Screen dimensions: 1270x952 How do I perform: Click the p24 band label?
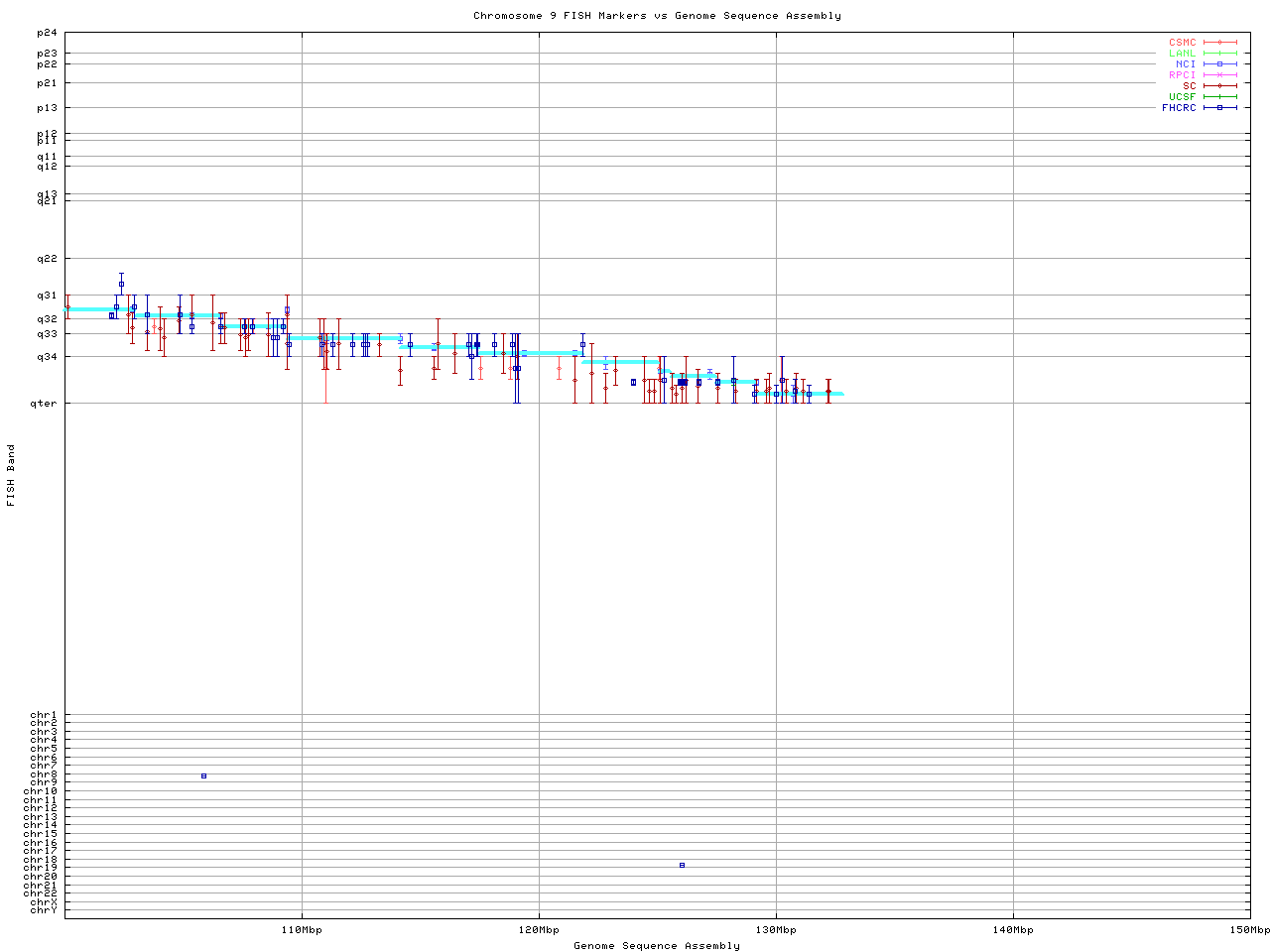(47, 34)
